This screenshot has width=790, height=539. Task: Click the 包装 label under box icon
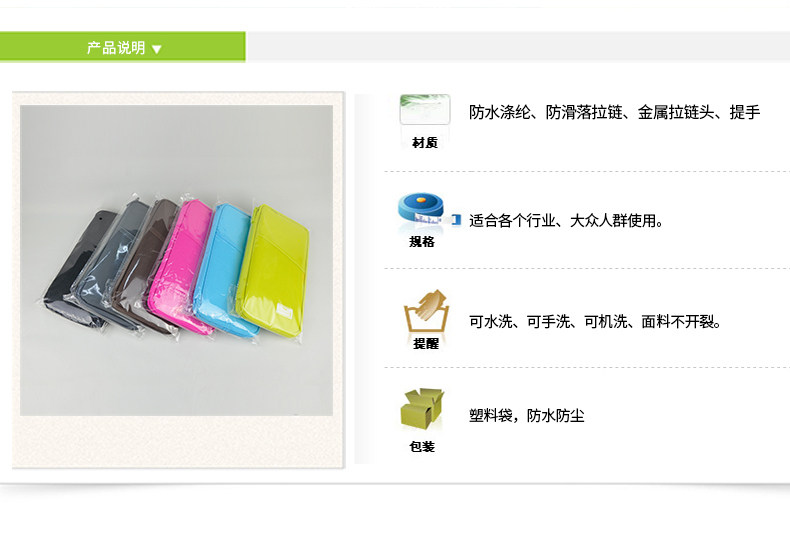(422, 446)
